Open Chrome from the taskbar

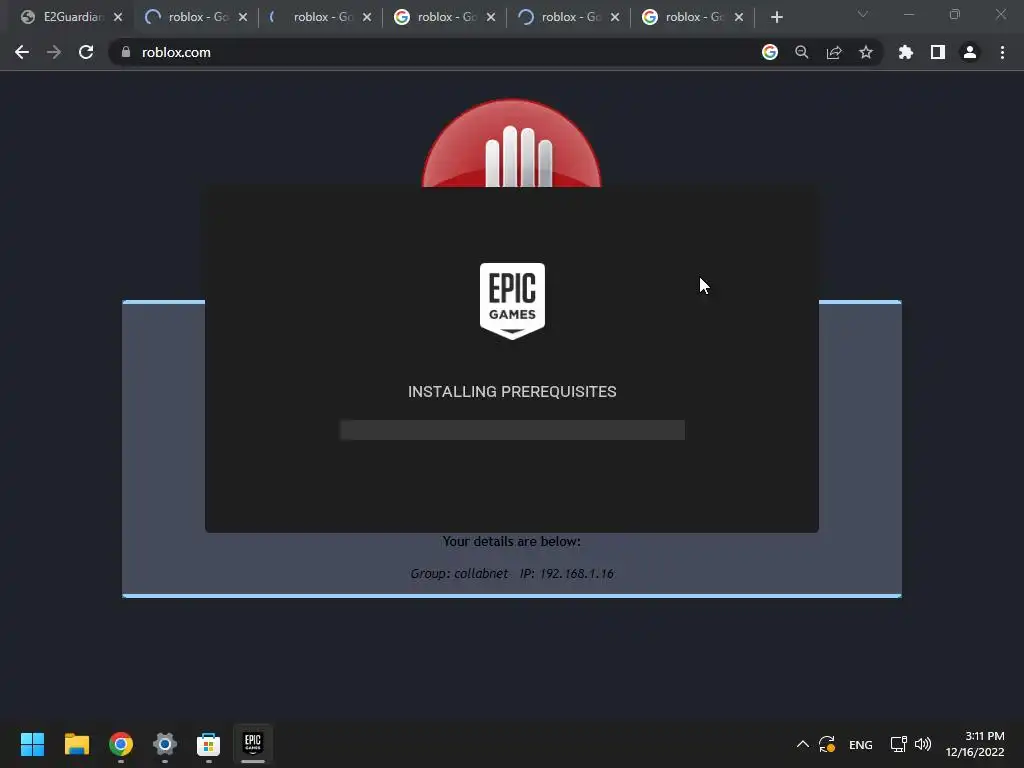pyautogui.click(x=121, y=744)
